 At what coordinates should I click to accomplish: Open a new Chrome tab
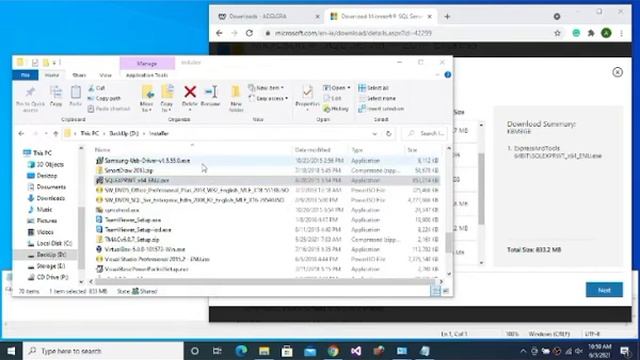[x=447, y=16]
